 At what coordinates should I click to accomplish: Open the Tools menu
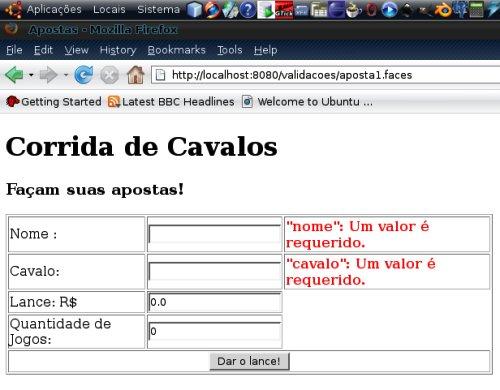pos(230,50)
